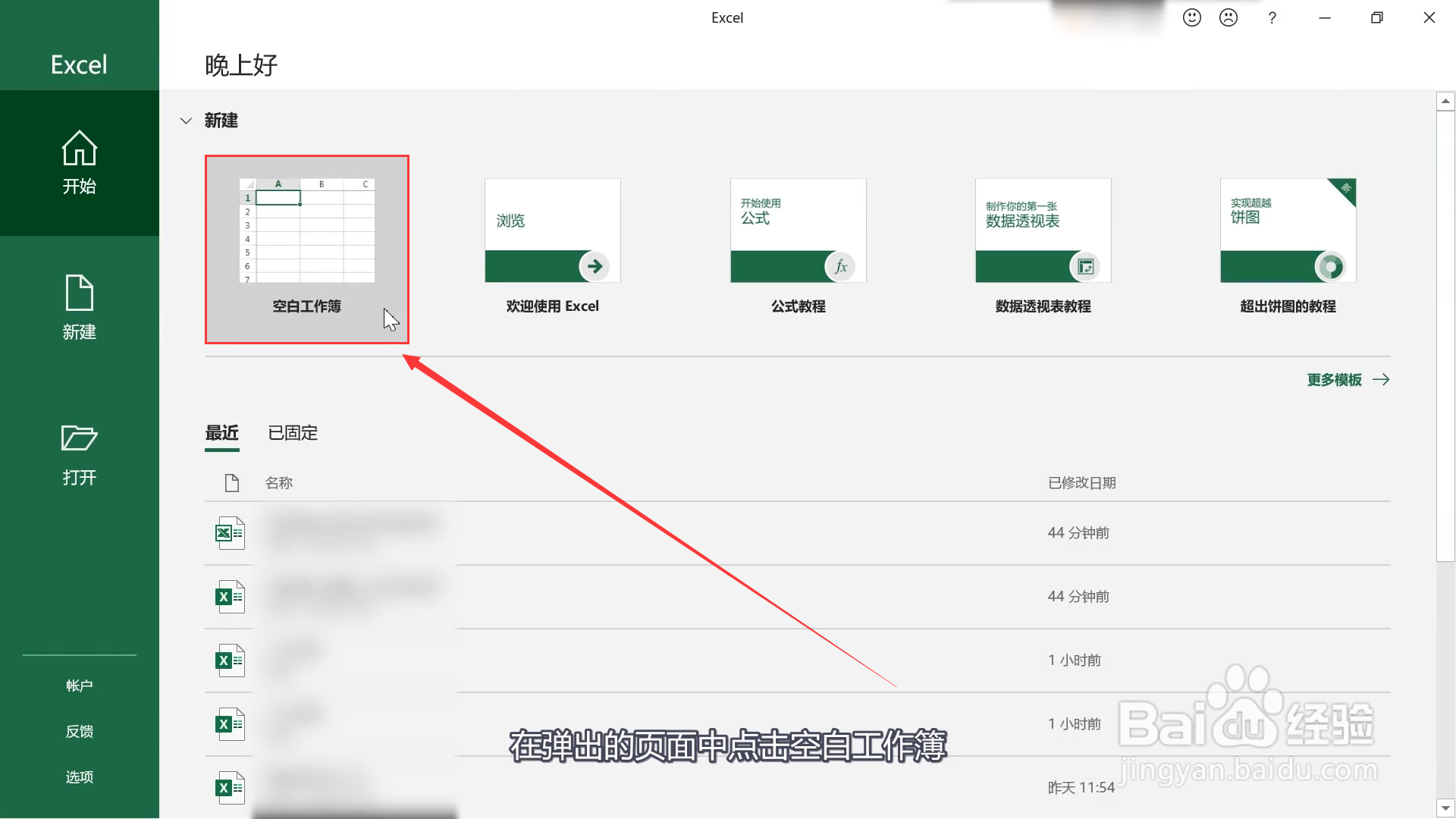Create a 空白工作簿 blank workbook
This screenshot has height=819, width=1456.
[306, 249]
